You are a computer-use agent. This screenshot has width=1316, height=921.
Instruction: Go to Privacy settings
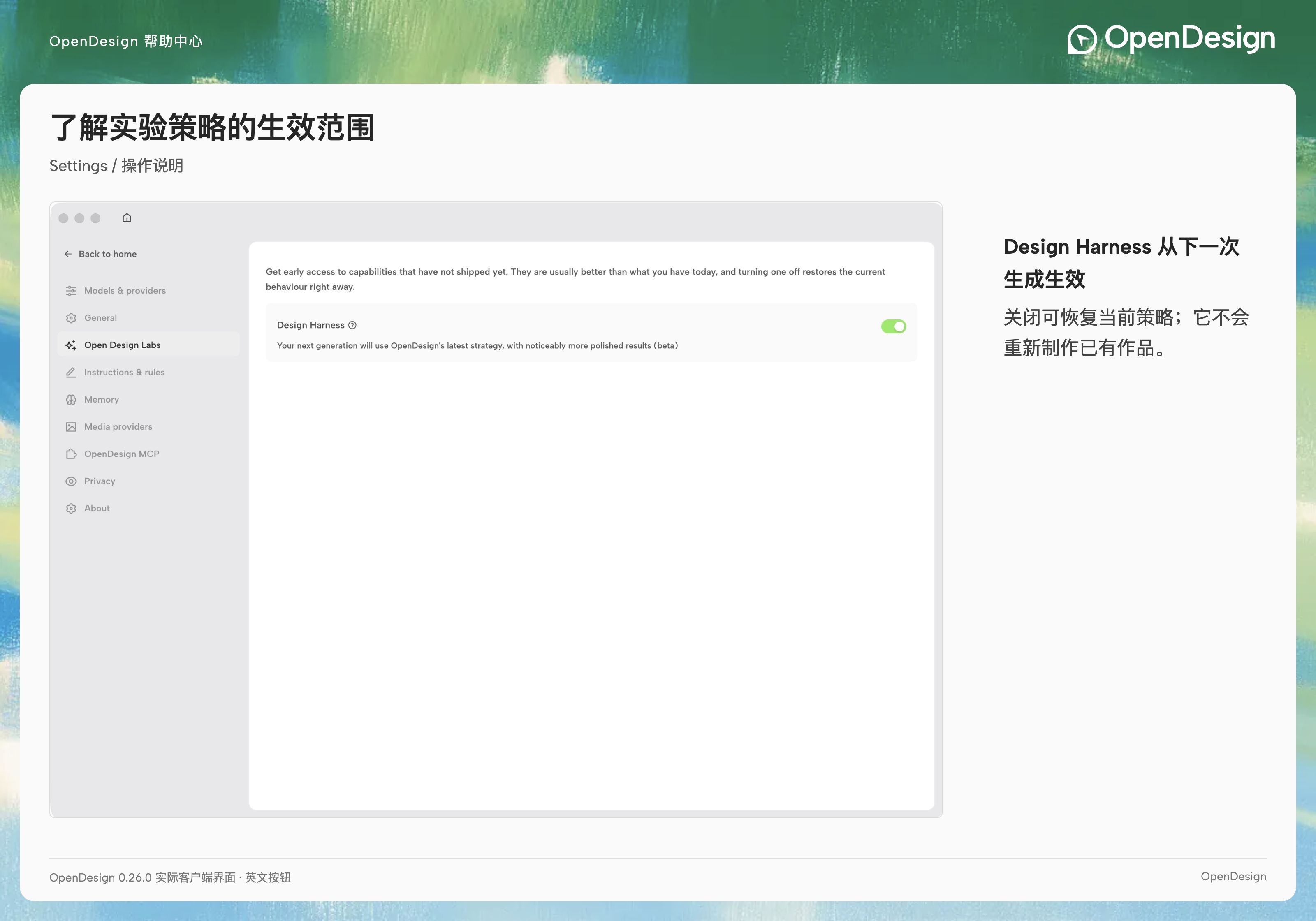(x=148, y=481)
